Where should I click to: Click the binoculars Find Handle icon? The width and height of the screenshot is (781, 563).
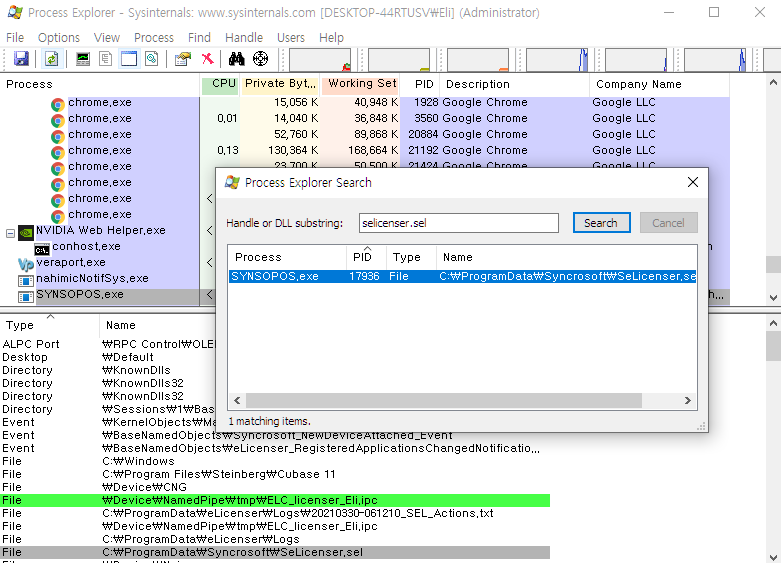coord(237,59)
